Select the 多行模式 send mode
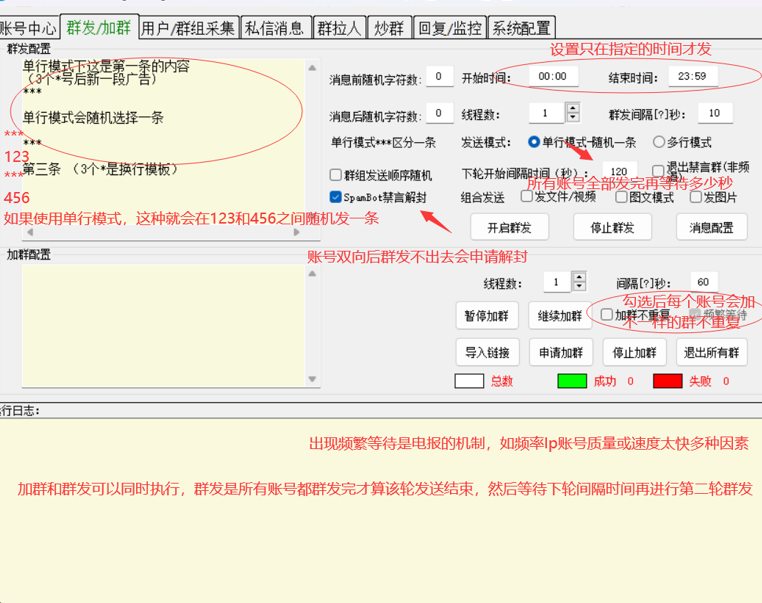This screenshot has height=603, width=762. [x=658, y=142]
